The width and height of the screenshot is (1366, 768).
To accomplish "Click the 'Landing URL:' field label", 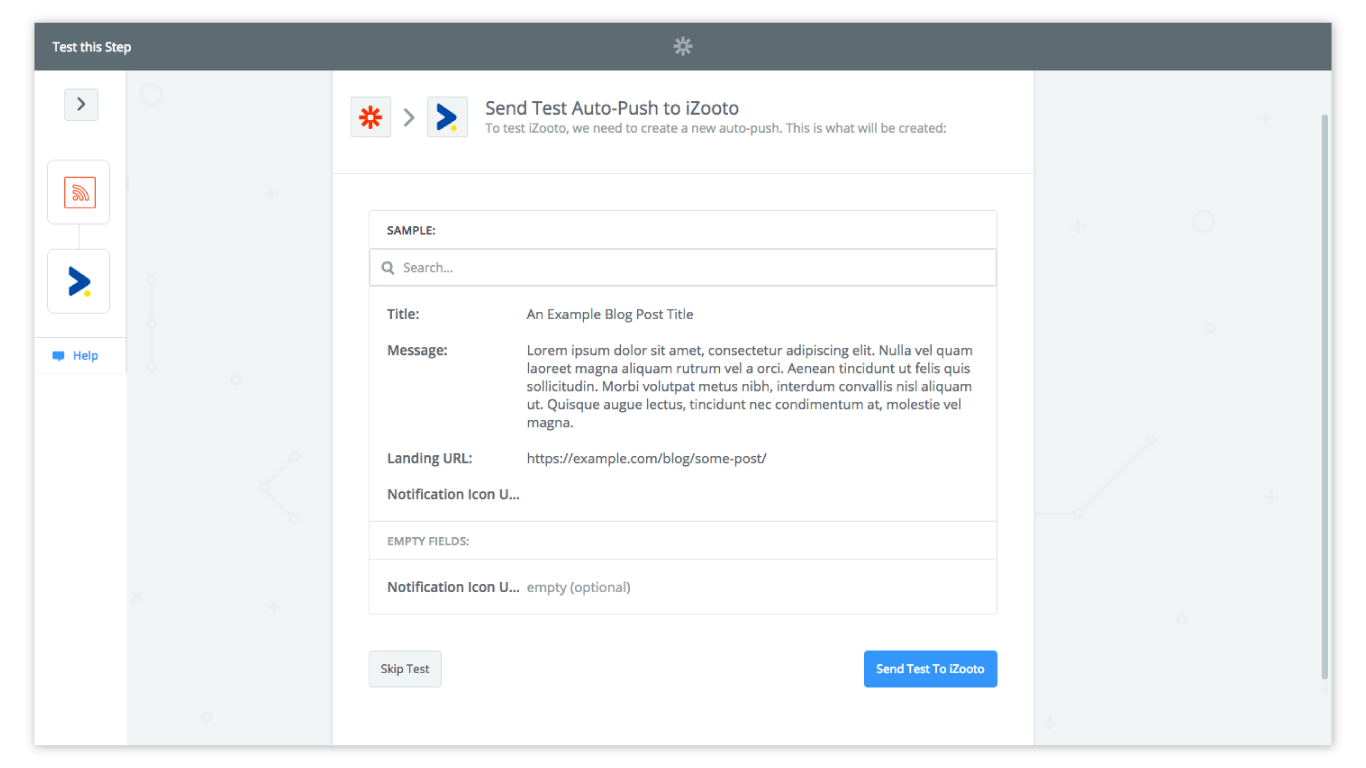I will 430,458.
